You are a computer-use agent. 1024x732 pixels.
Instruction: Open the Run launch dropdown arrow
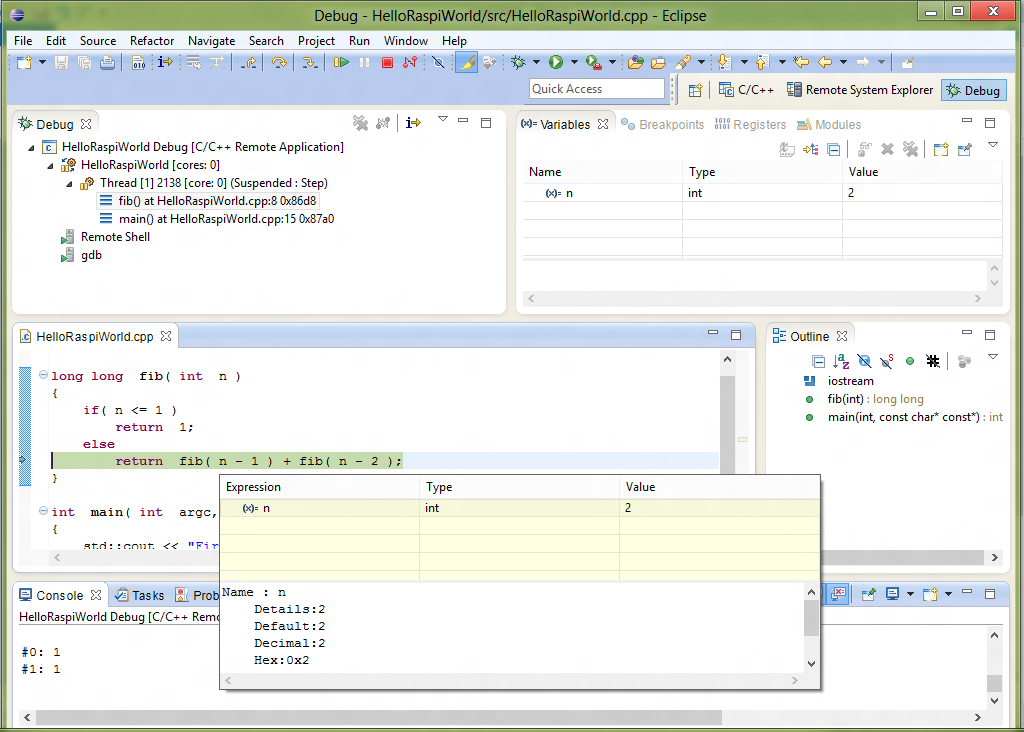click(x=574, y=62)
